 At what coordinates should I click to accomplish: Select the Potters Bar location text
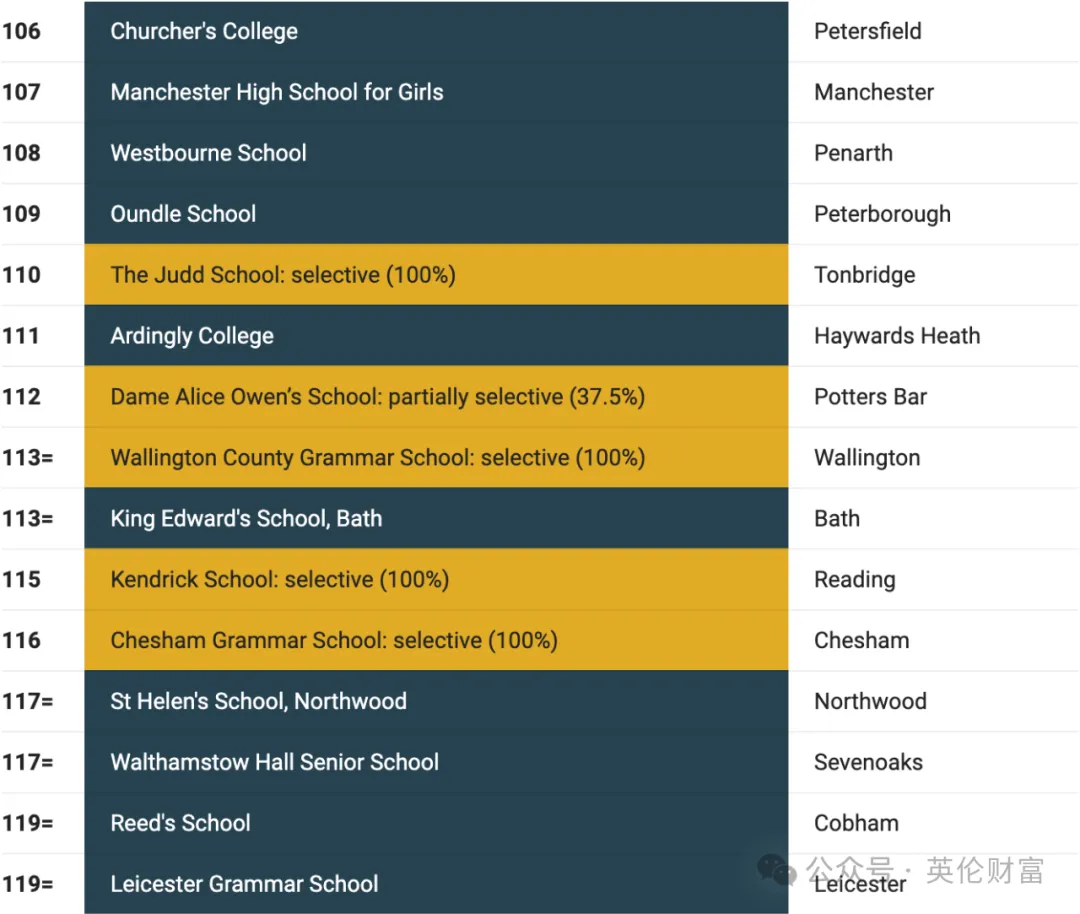coord(871,397)
